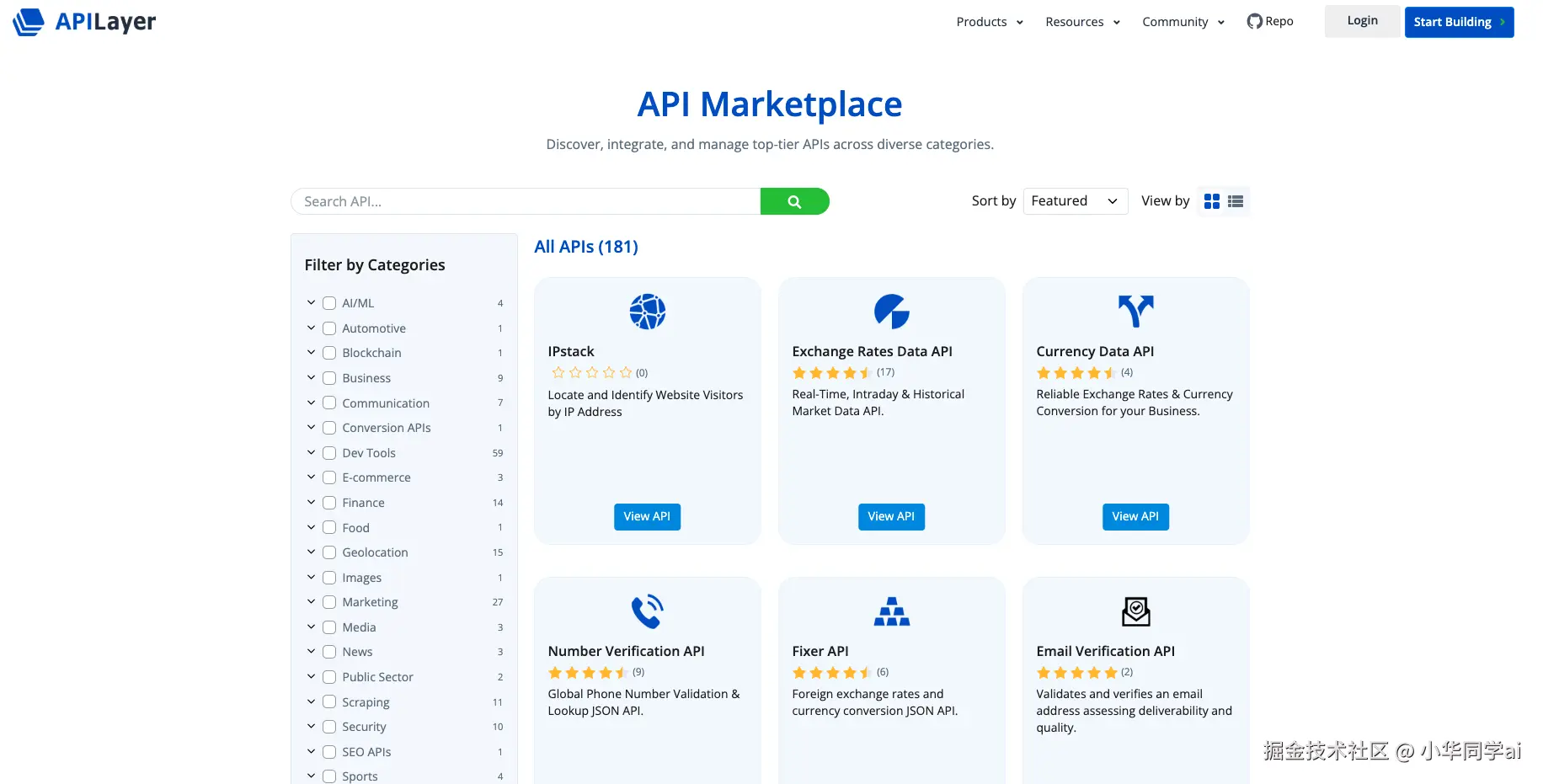The width and height of the screenshot is (1543, 784).
Task: Click the IPstack globe icon
Action: tap(648, 312)
